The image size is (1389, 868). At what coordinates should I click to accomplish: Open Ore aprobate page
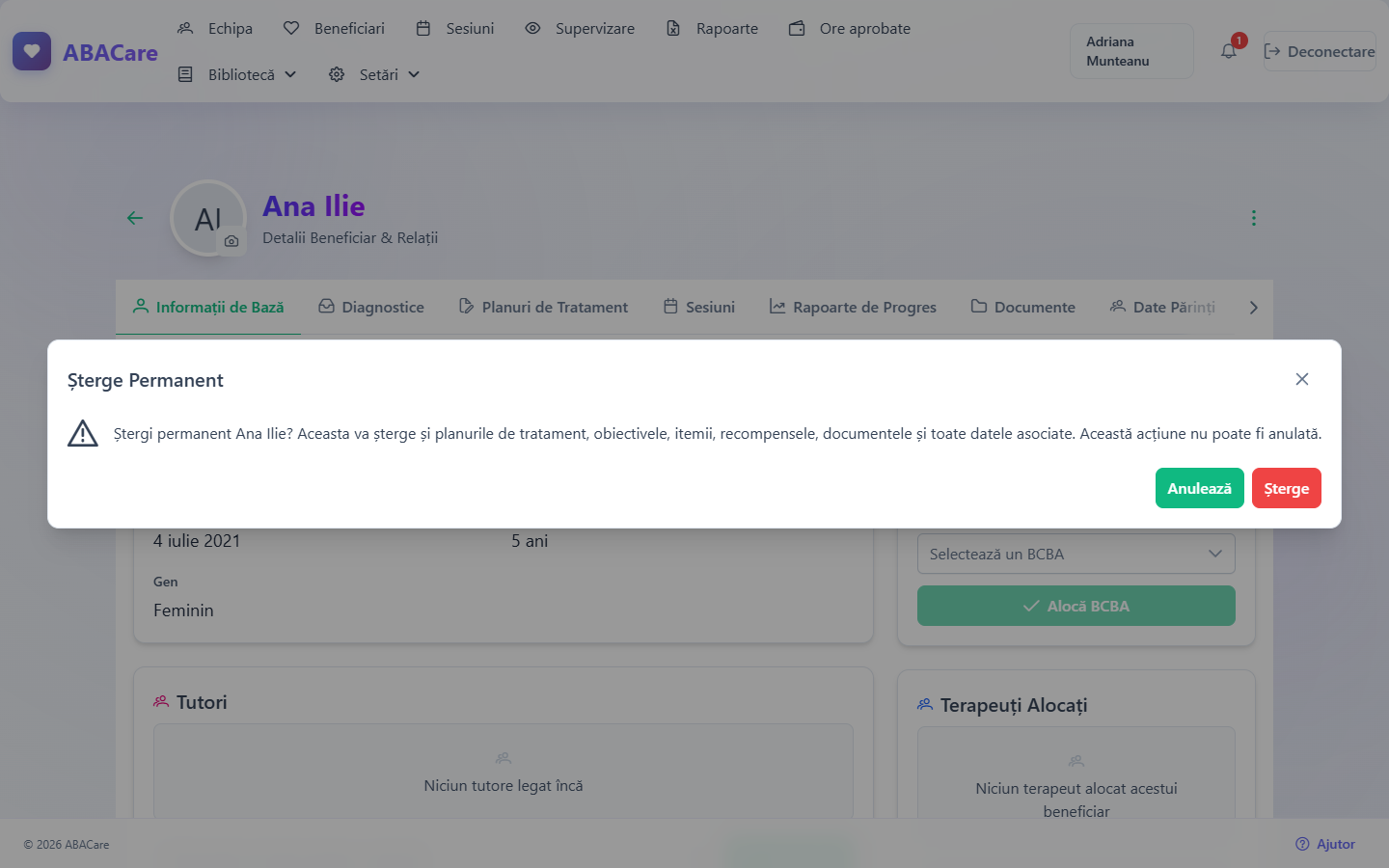point(850,29)
